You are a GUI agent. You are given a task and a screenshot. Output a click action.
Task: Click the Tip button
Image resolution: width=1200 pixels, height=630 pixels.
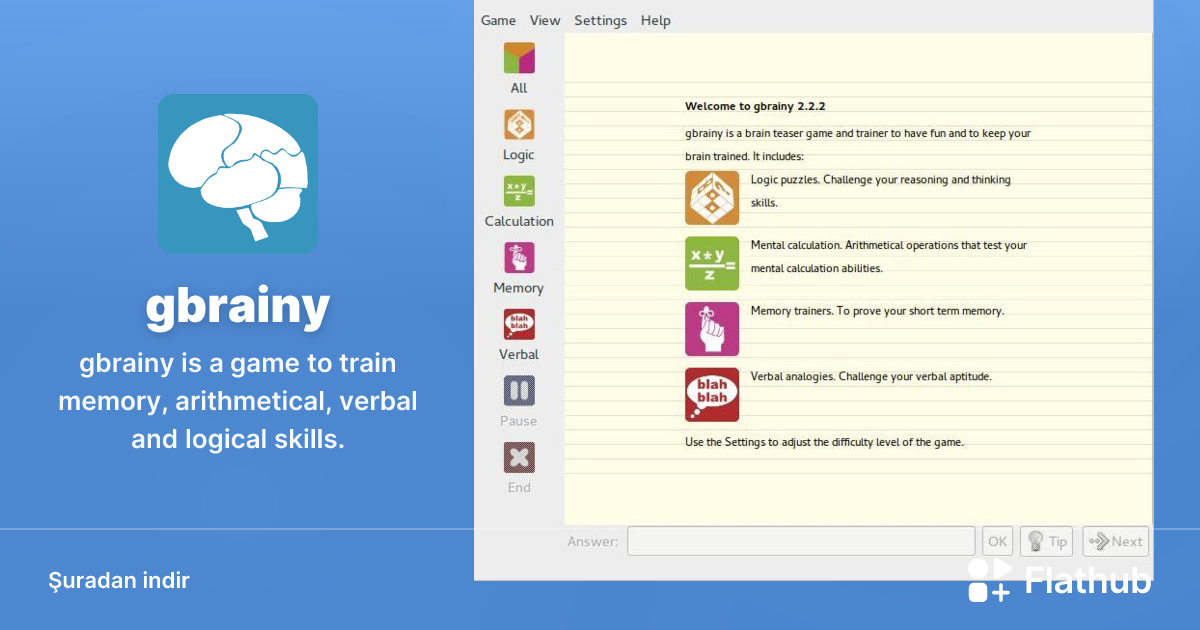point(1046,540)
